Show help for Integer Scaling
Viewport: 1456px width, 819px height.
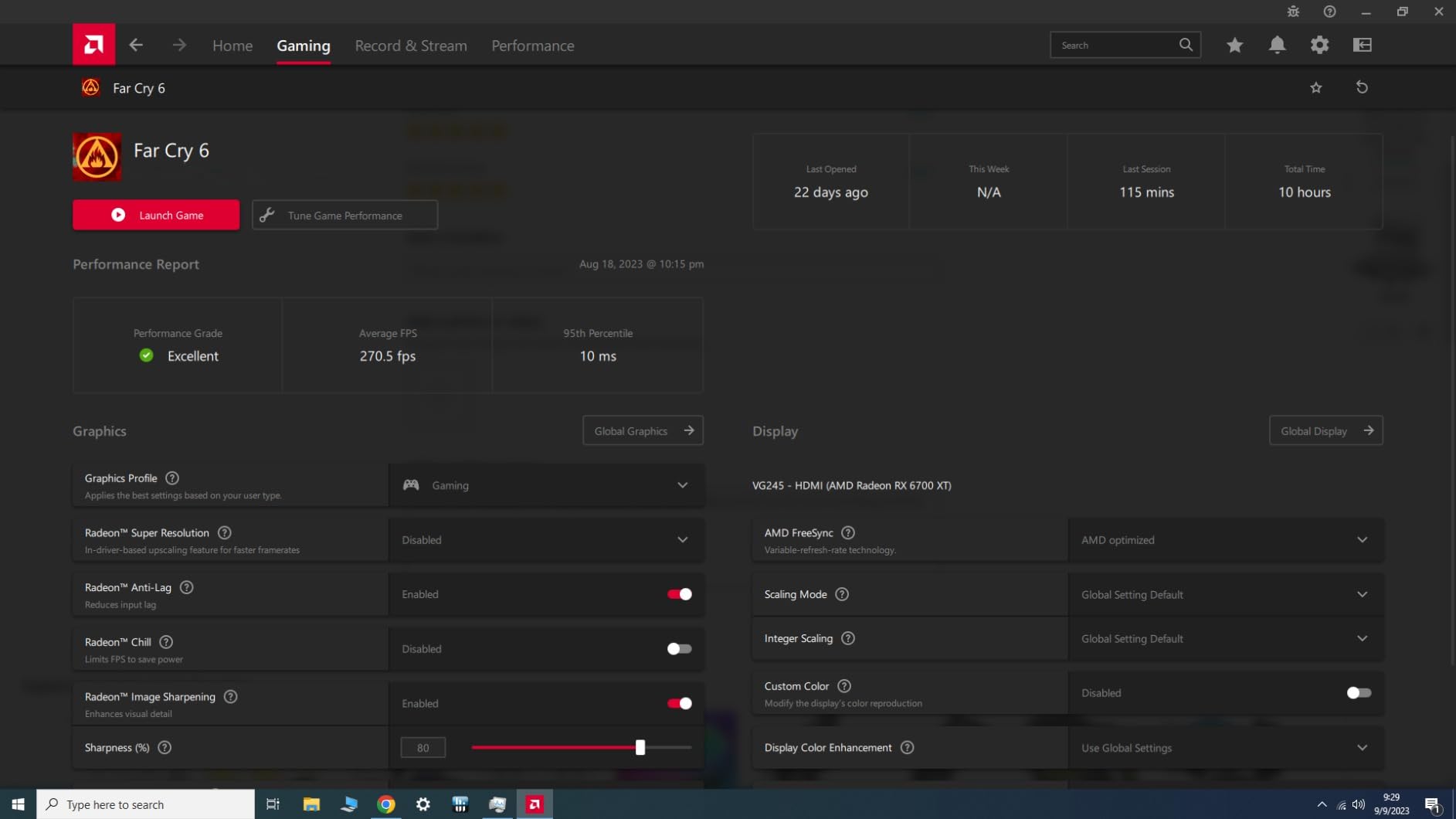pos(847,638)
